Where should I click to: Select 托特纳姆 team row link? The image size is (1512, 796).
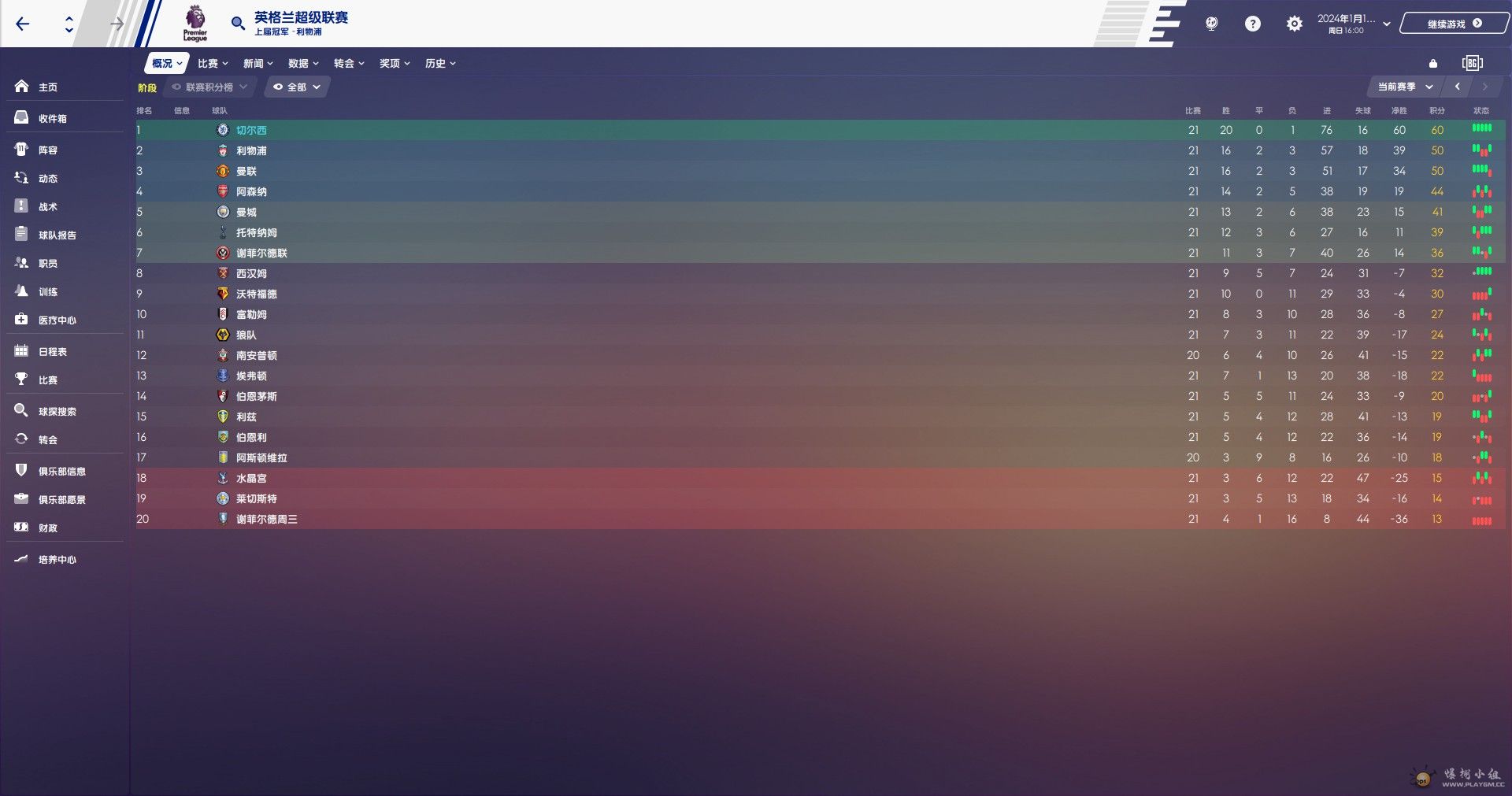257,232
